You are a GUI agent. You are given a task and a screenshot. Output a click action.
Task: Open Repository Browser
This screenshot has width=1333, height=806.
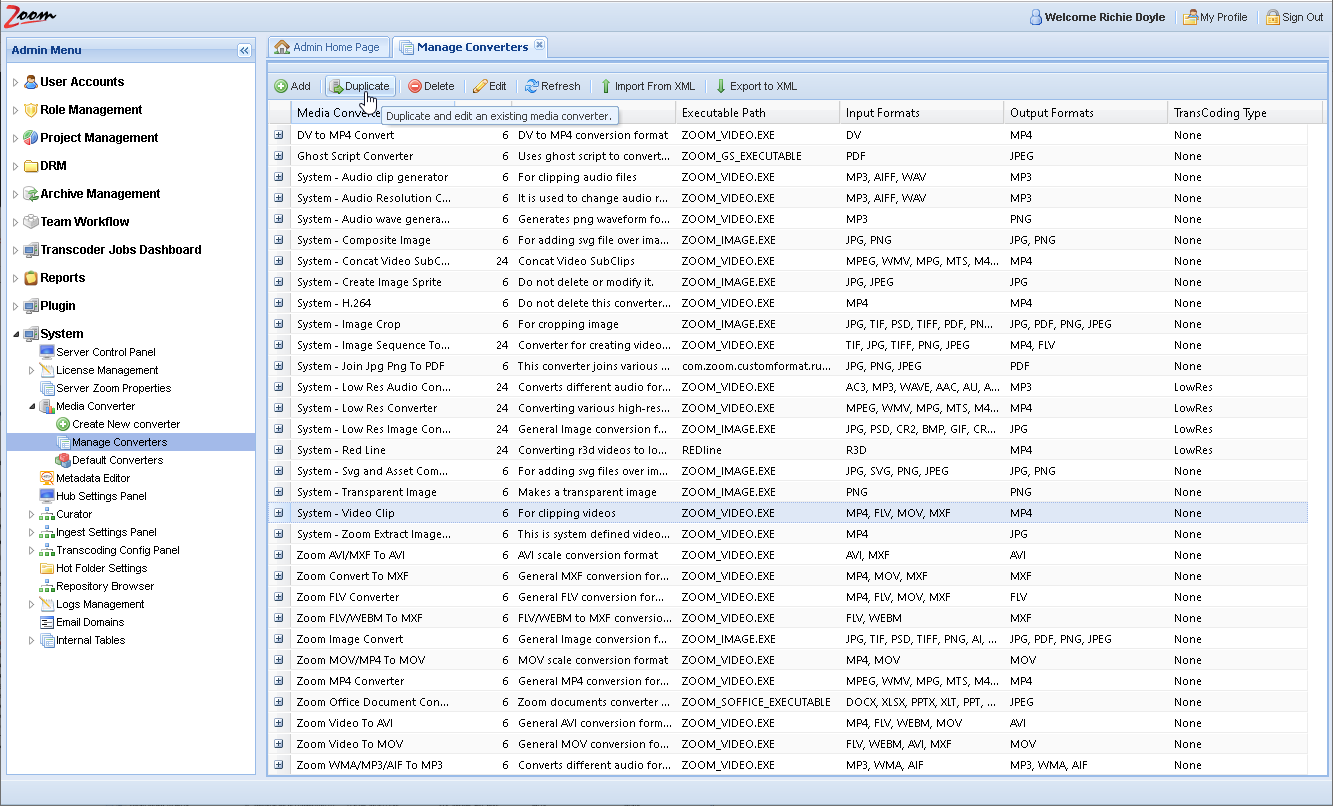pyautogui.click(x=105, y=586)
